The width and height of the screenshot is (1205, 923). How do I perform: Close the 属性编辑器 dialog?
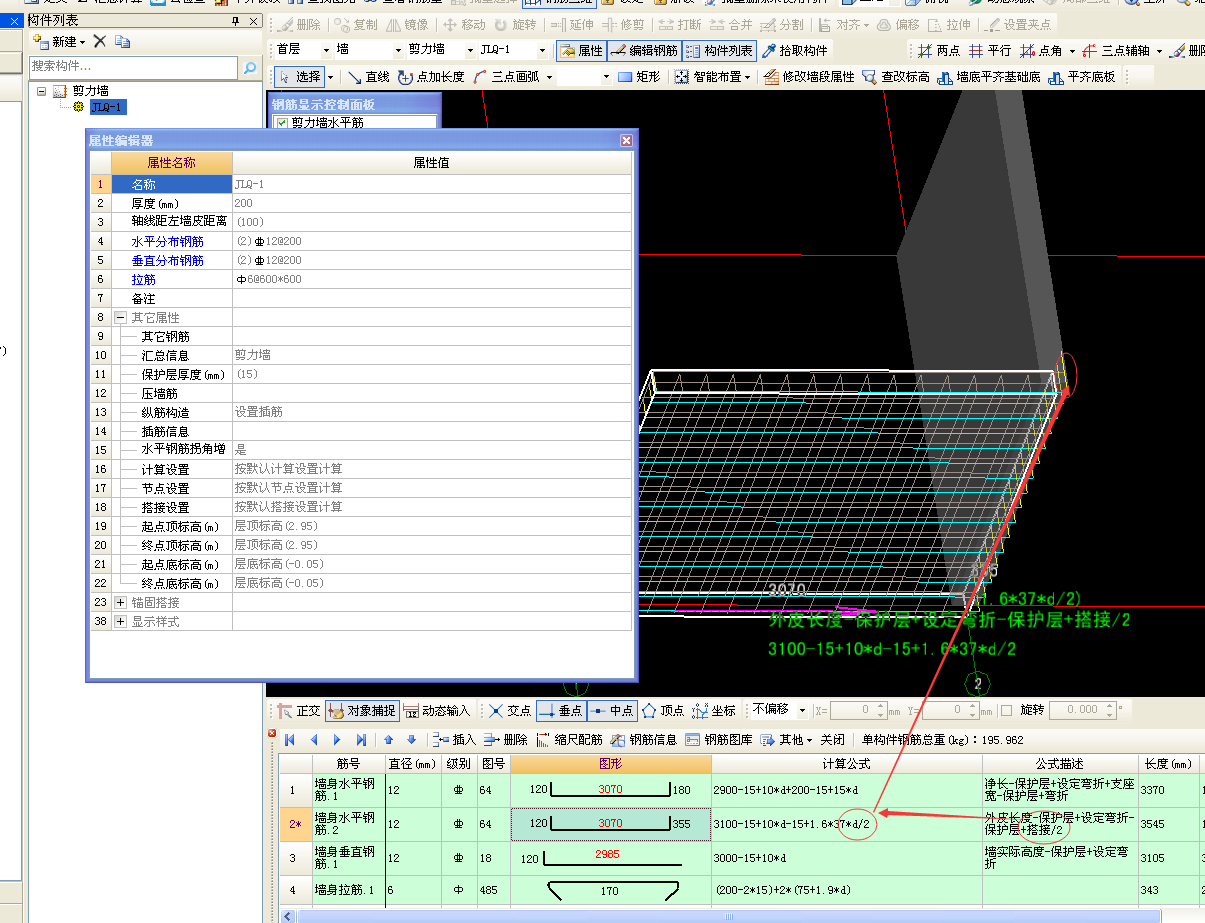[x=626, y=141]
